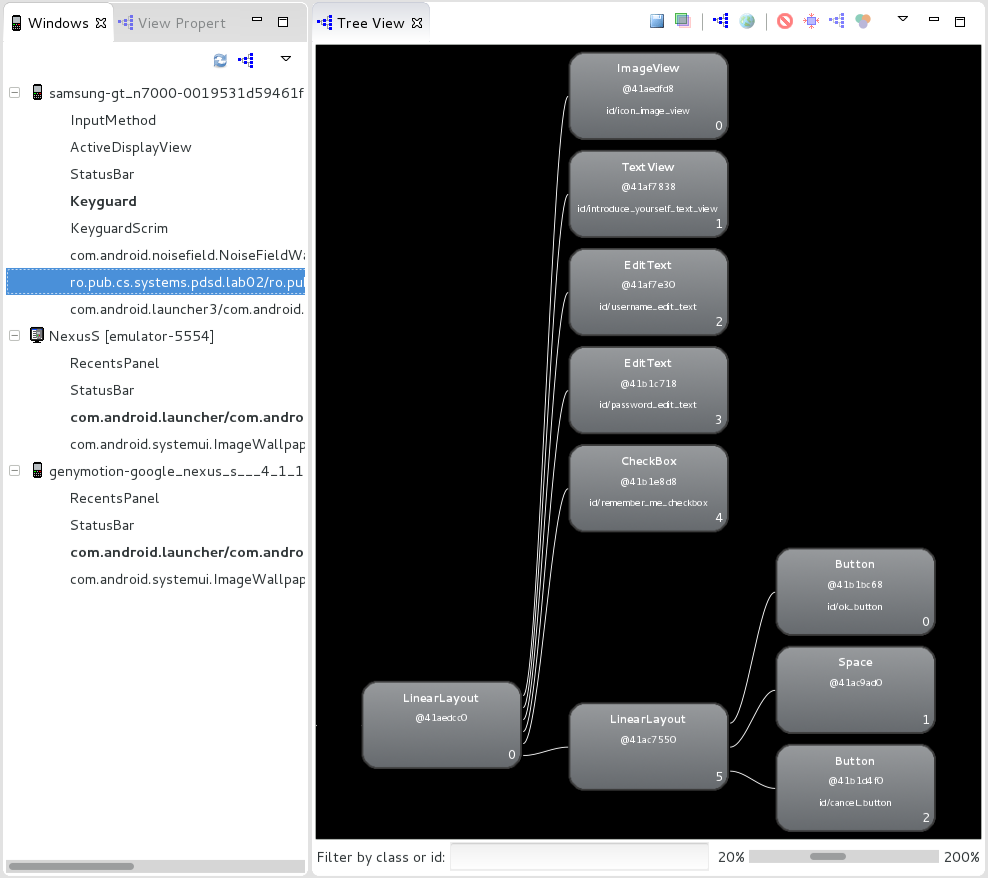988x878 pixels.
Task: Close the Tree View tab with its X
Action: tap(416, 23)
